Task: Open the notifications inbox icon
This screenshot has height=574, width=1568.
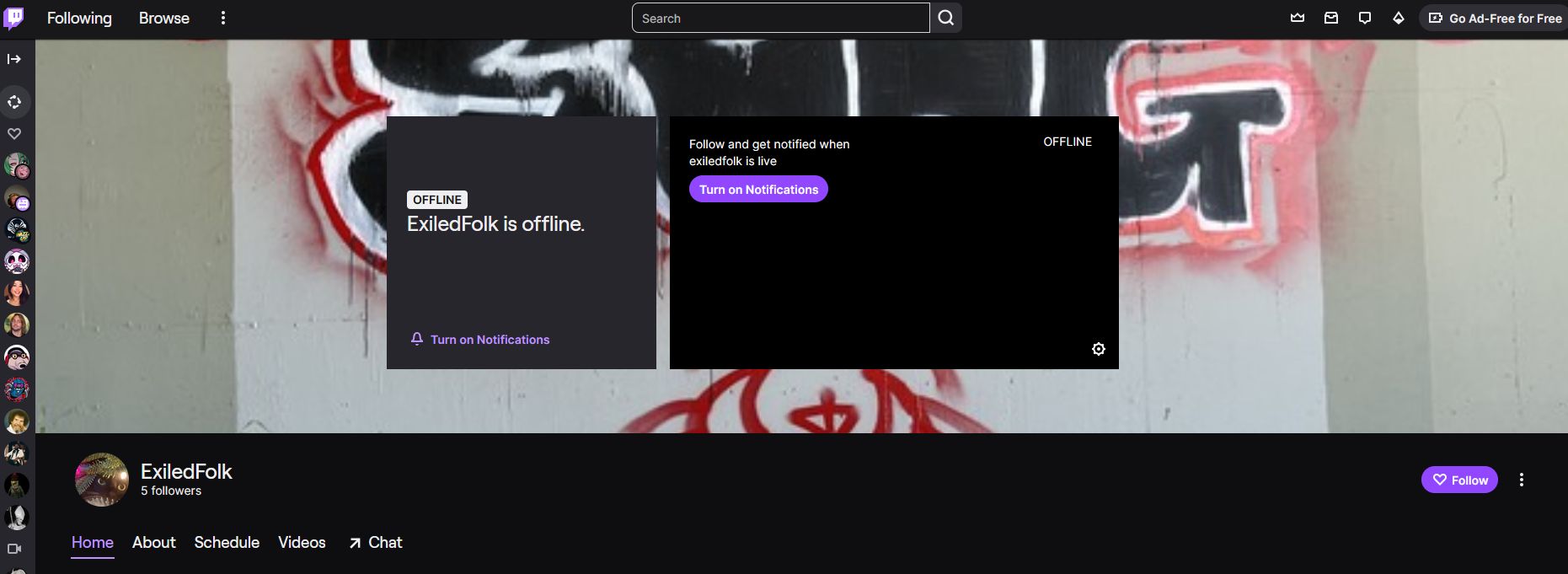Action: pyautogui.click(x=1331, y=18)
